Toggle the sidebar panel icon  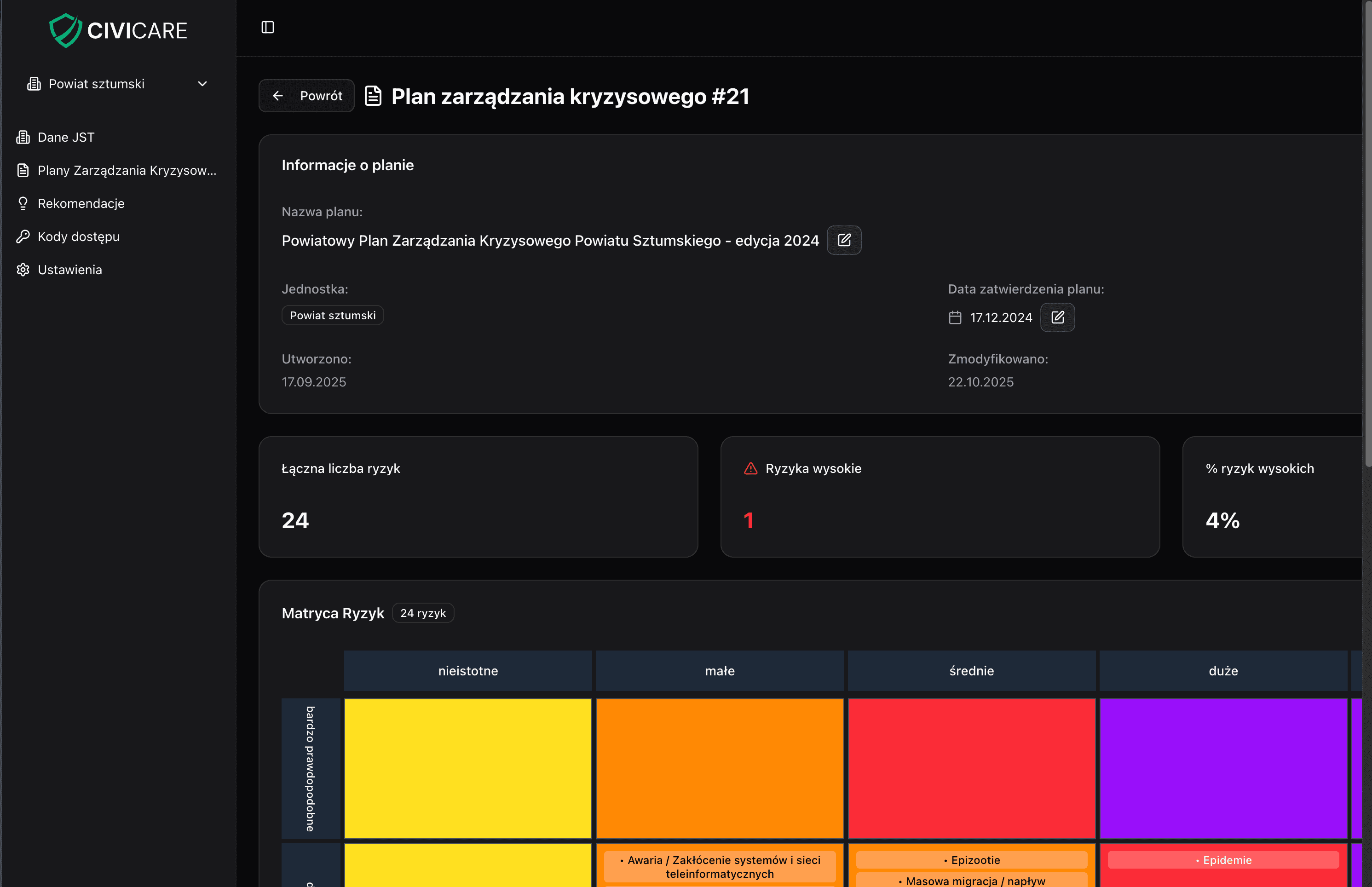[267, 27]
